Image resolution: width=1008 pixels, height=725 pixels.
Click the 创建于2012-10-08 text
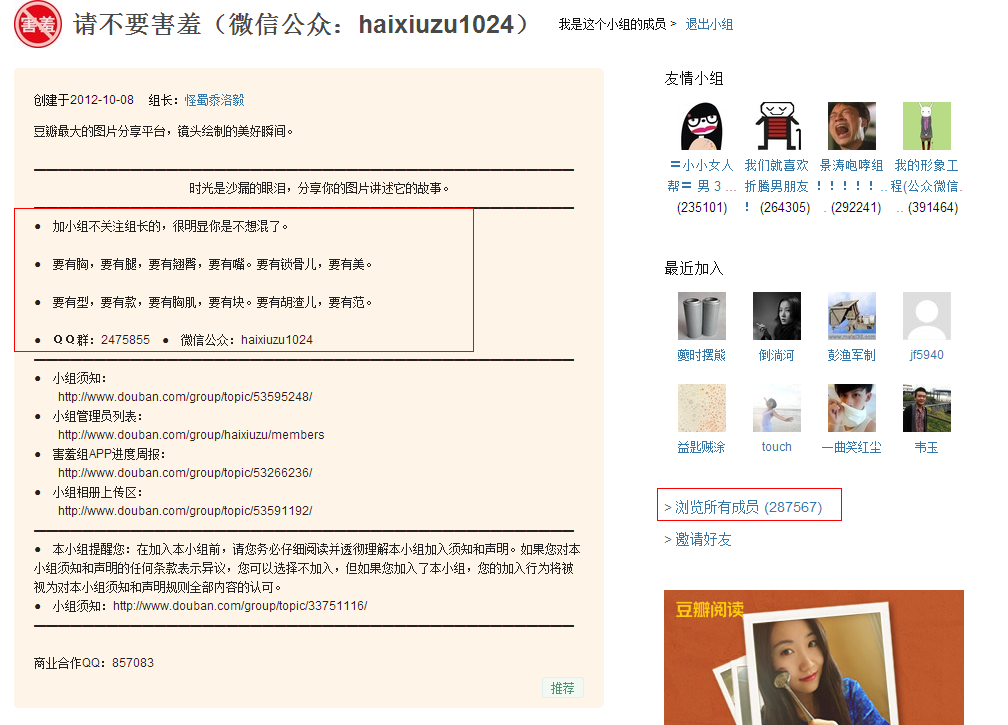tap(84, 100)
